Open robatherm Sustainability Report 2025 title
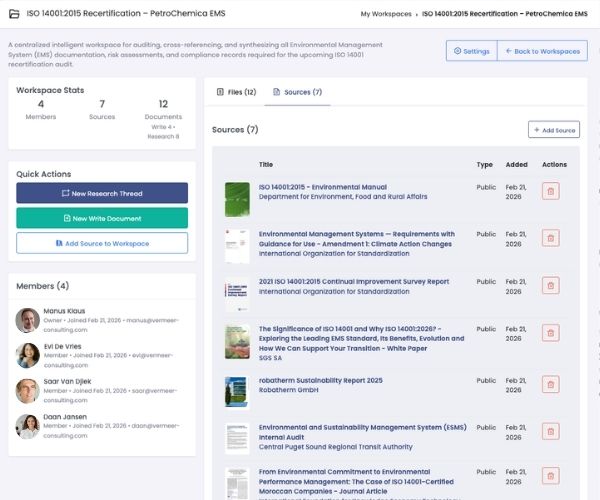The image size is (600, 500). click(x=321, y=380)
